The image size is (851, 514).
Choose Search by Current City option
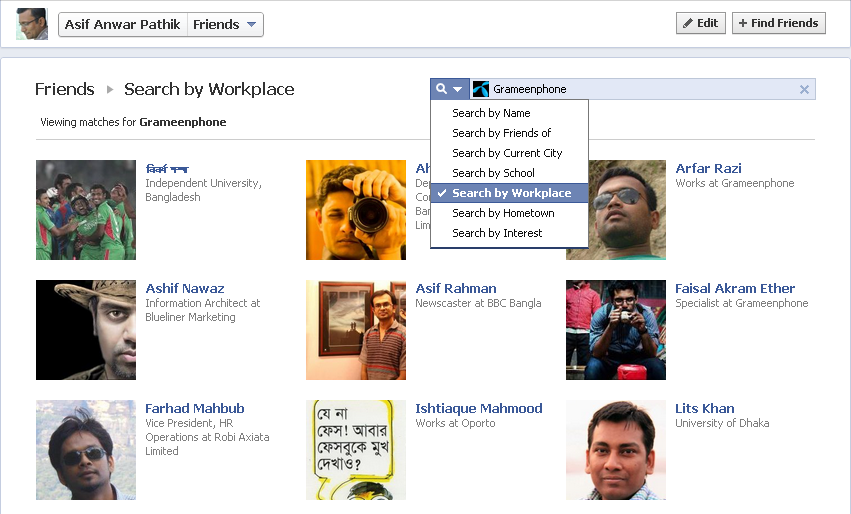point(509,153)
